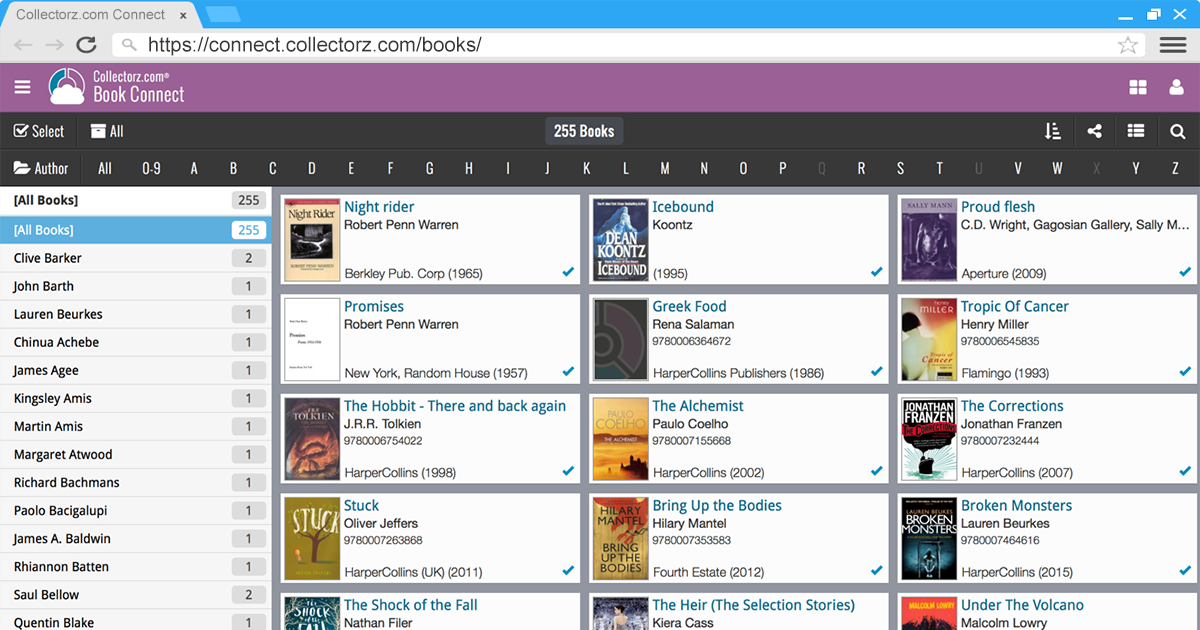Click the Stuck cover thumbnail
The image size is (1200, 630).
point(312,538)
